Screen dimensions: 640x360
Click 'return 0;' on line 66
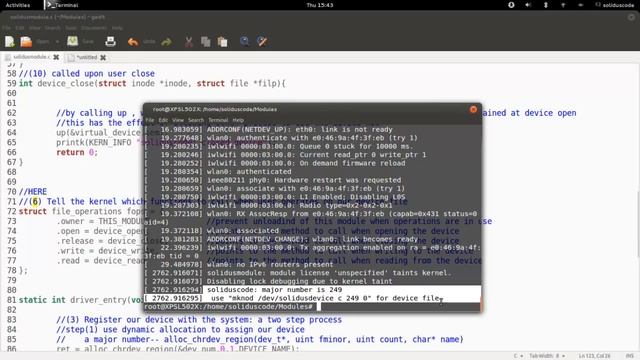click(x=77, y=152)
